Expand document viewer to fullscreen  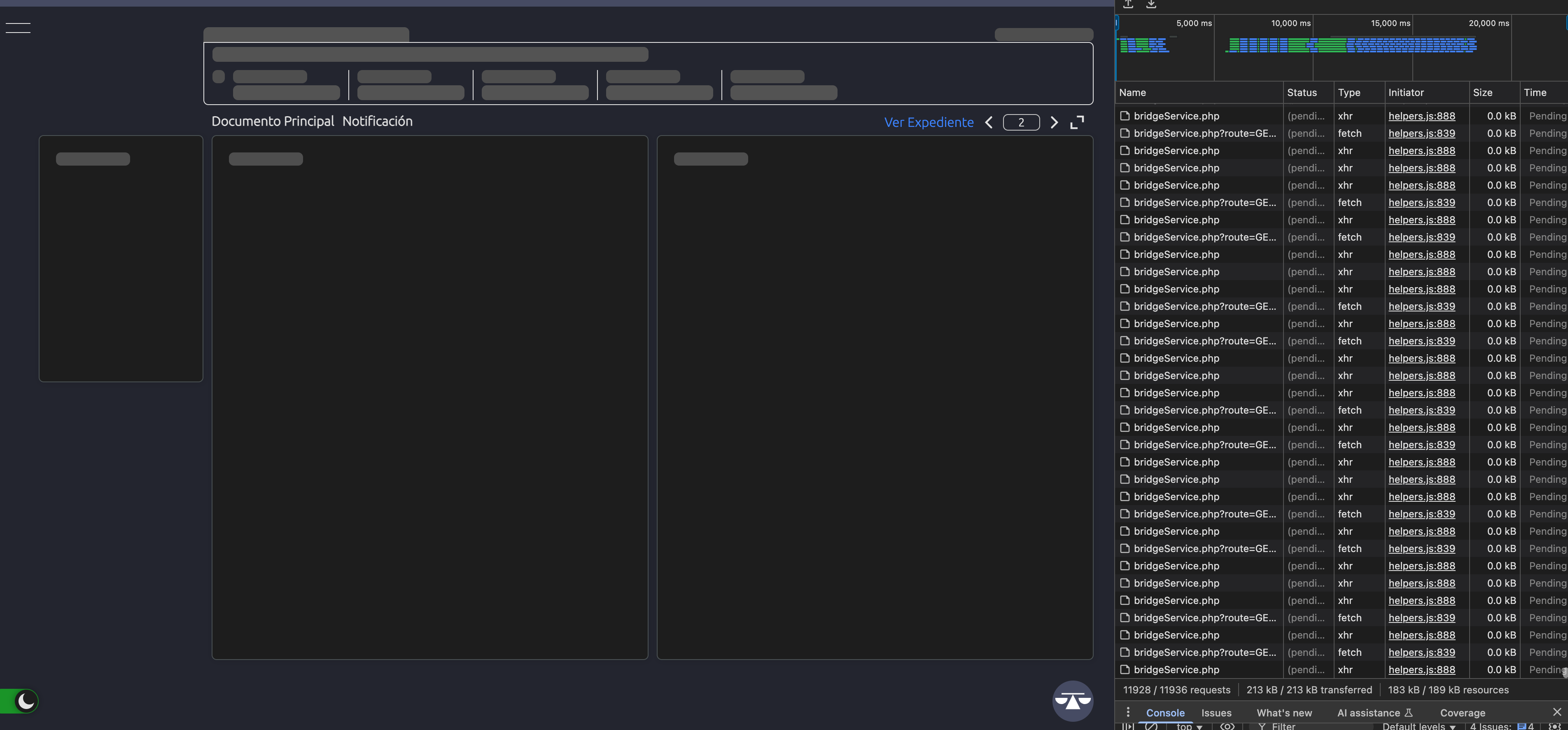(x=1077, y=123)
